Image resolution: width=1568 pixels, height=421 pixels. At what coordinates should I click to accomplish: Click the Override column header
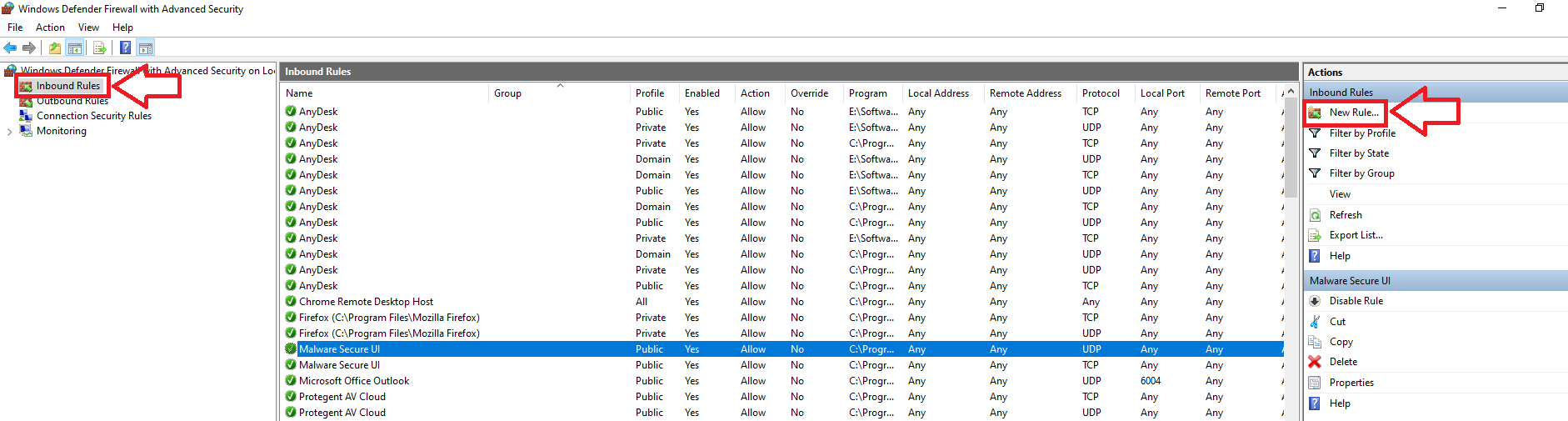coord(814,93)
